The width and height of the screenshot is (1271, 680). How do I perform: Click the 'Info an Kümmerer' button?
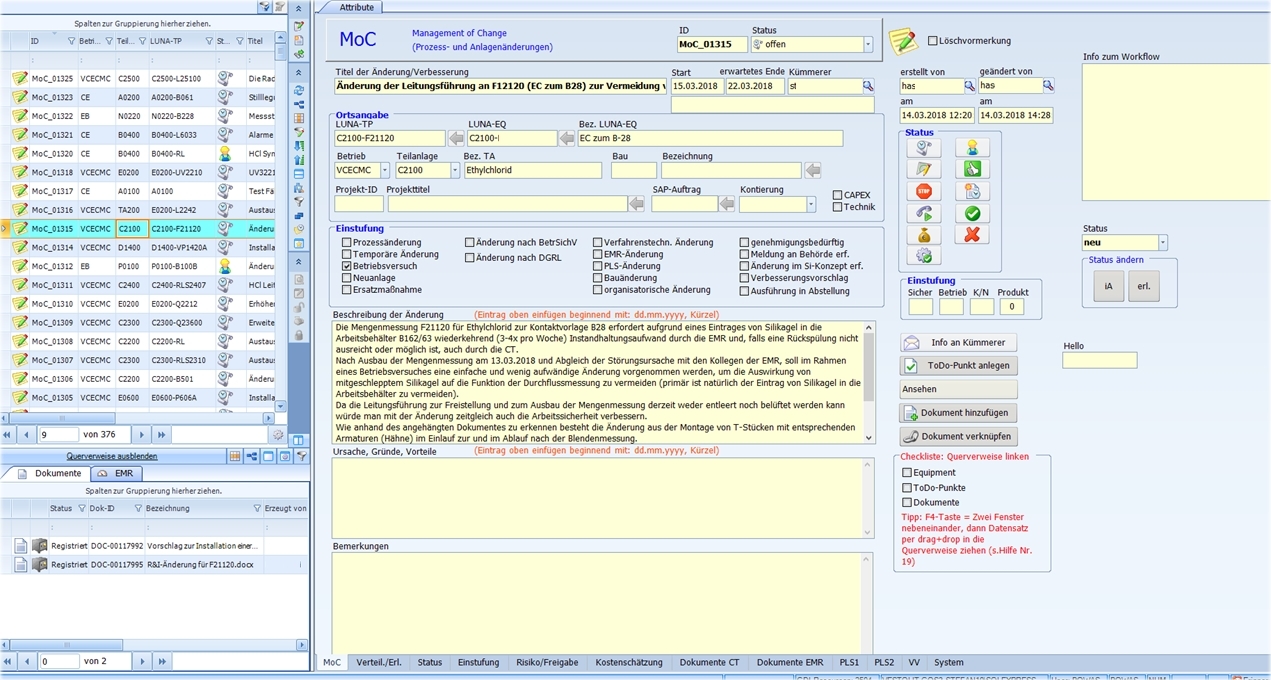(959, 343)
